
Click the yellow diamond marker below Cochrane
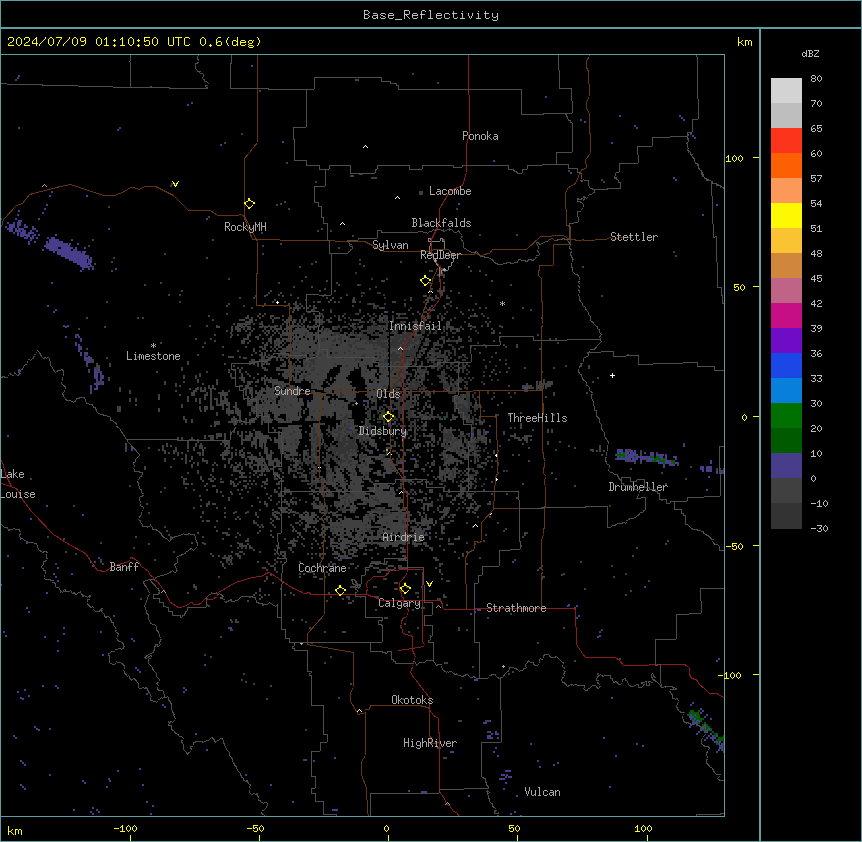click(x=340, y=590)
